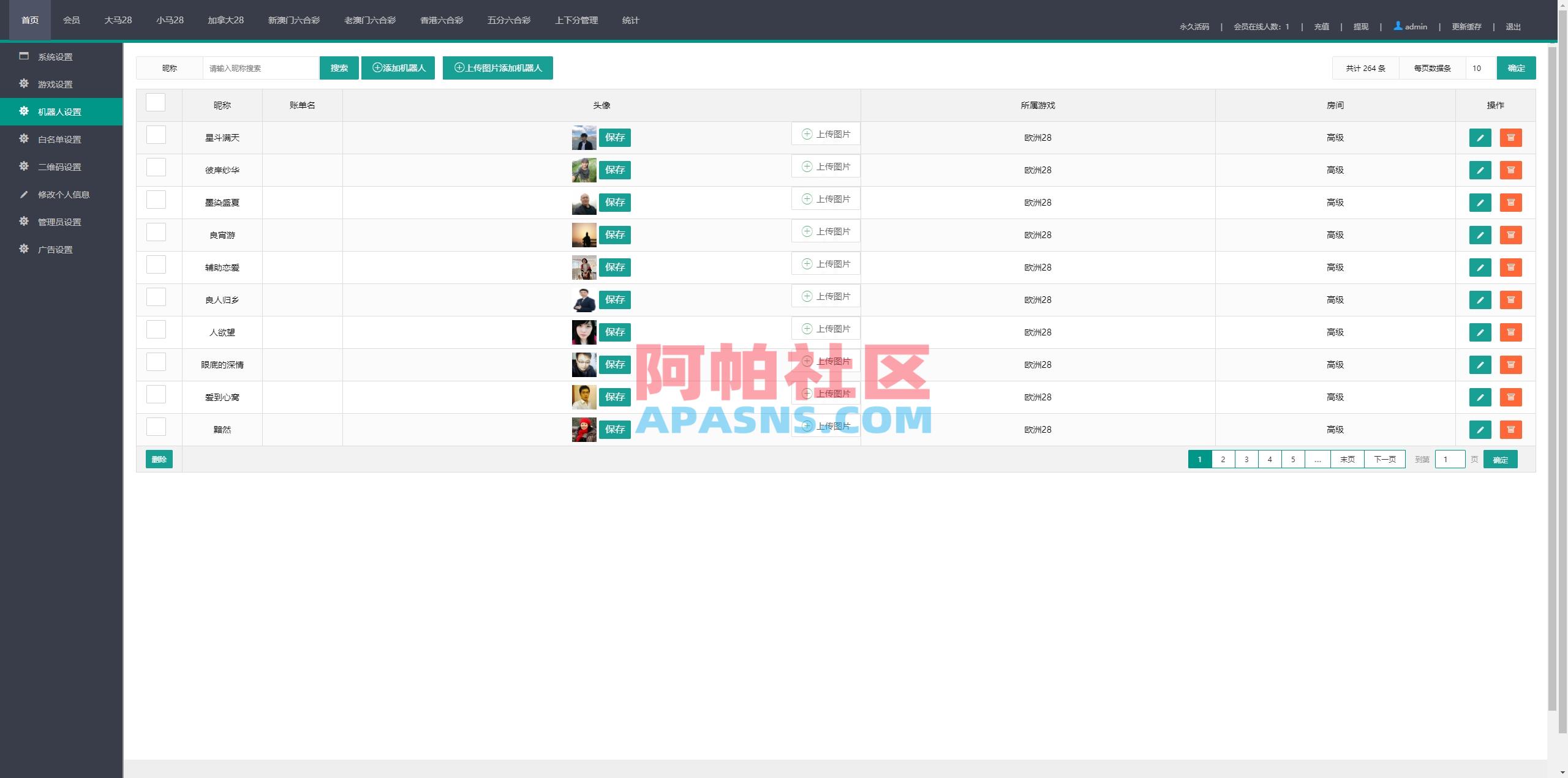Image resolution: width=1568 pixels, height=778 pixels.
Task: Open 广告设置 from the sidebar
Action: 54,249
